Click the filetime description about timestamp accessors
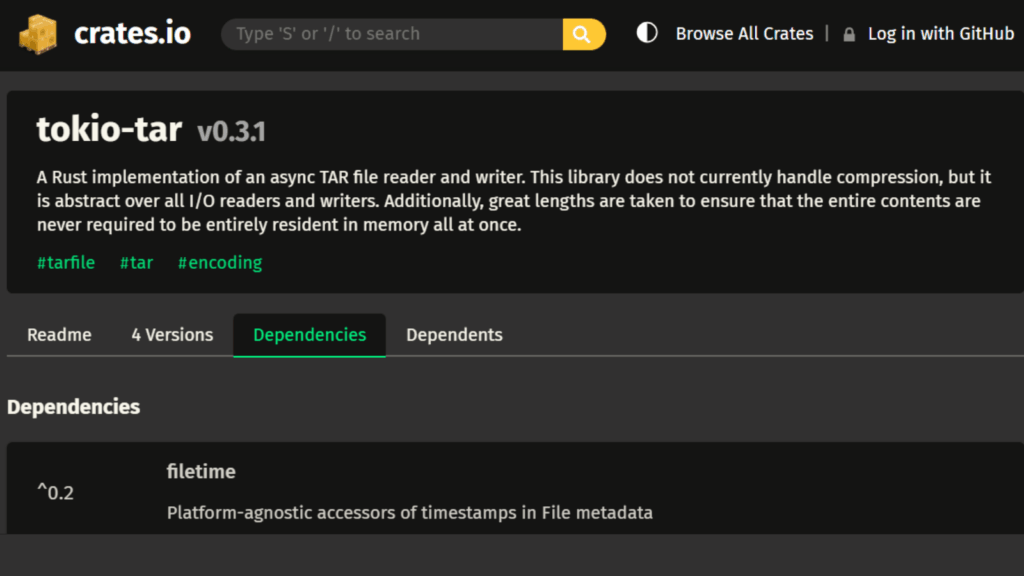Screen dimensions: 1024x576 409,513
